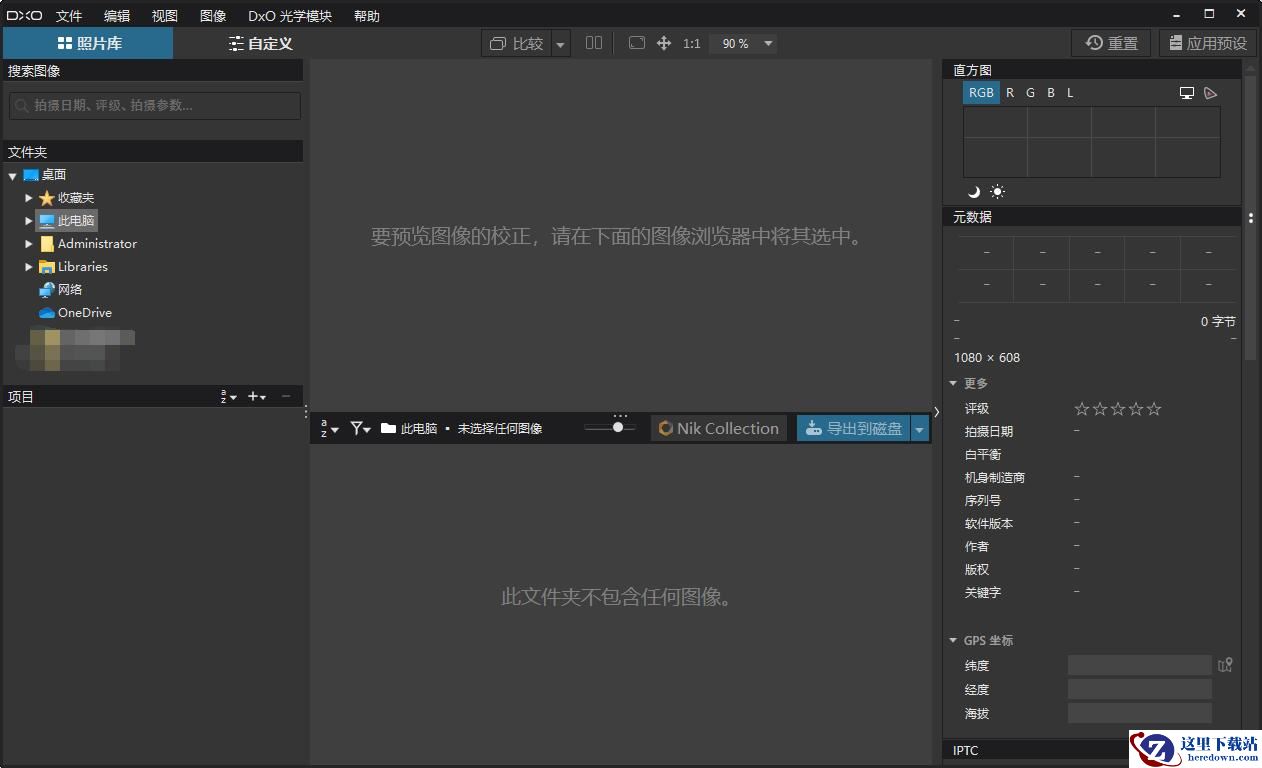This screenshot has width=1262, height=768.
Task: Set rating to five stars
Action: point(1154,409)
